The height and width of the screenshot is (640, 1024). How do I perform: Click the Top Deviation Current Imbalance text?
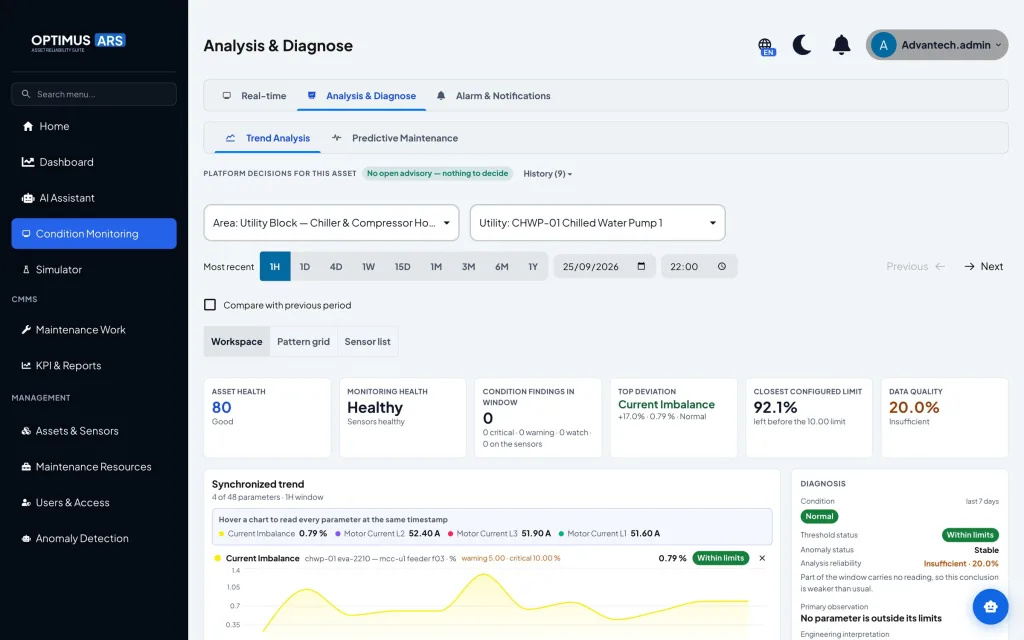point(666,405)
